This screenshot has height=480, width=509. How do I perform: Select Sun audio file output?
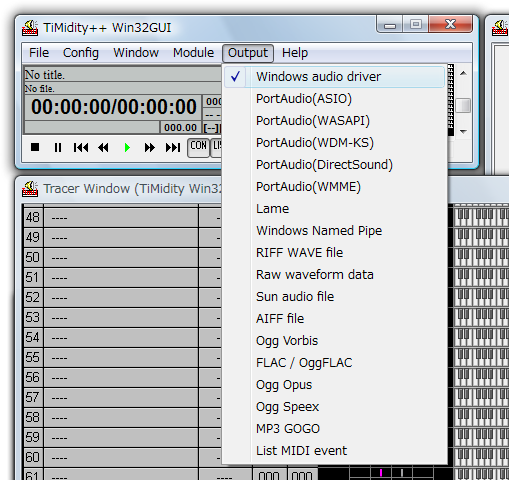tap(334, 297)
